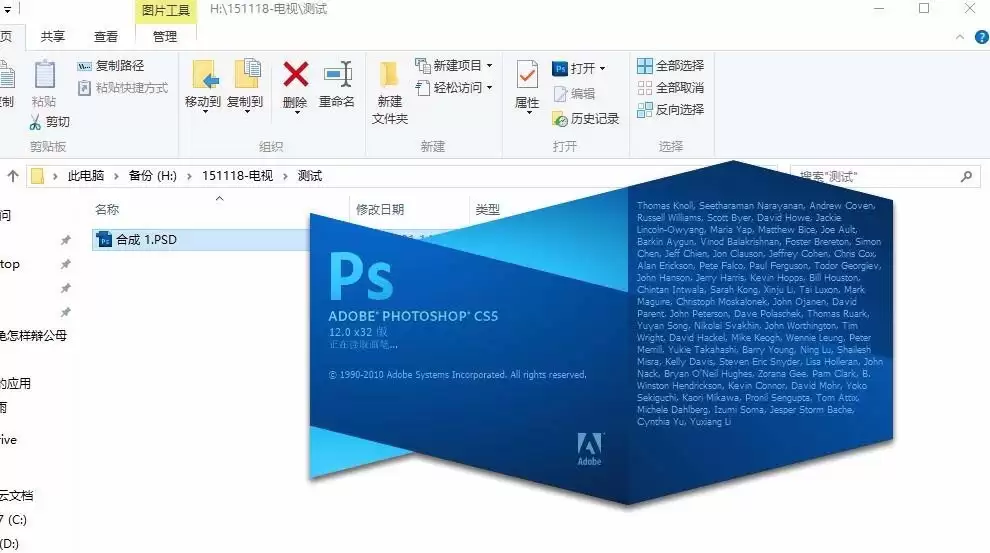Click the Cut (剪切) scissors icon
The height and width of the screenshot is (553, 990).
point(35,122)
